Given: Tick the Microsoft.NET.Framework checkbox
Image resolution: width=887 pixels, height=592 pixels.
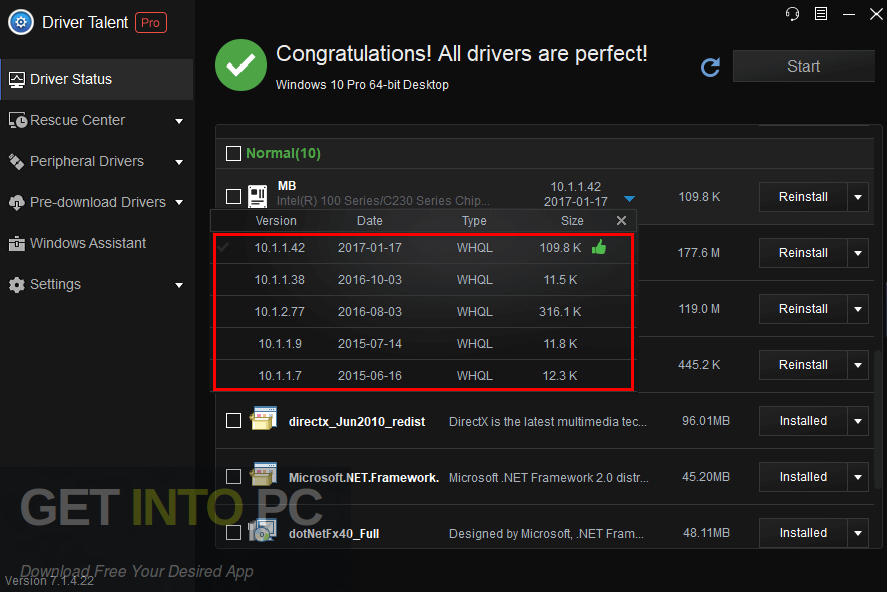Looking at the screenshot, I should [233, 477].
